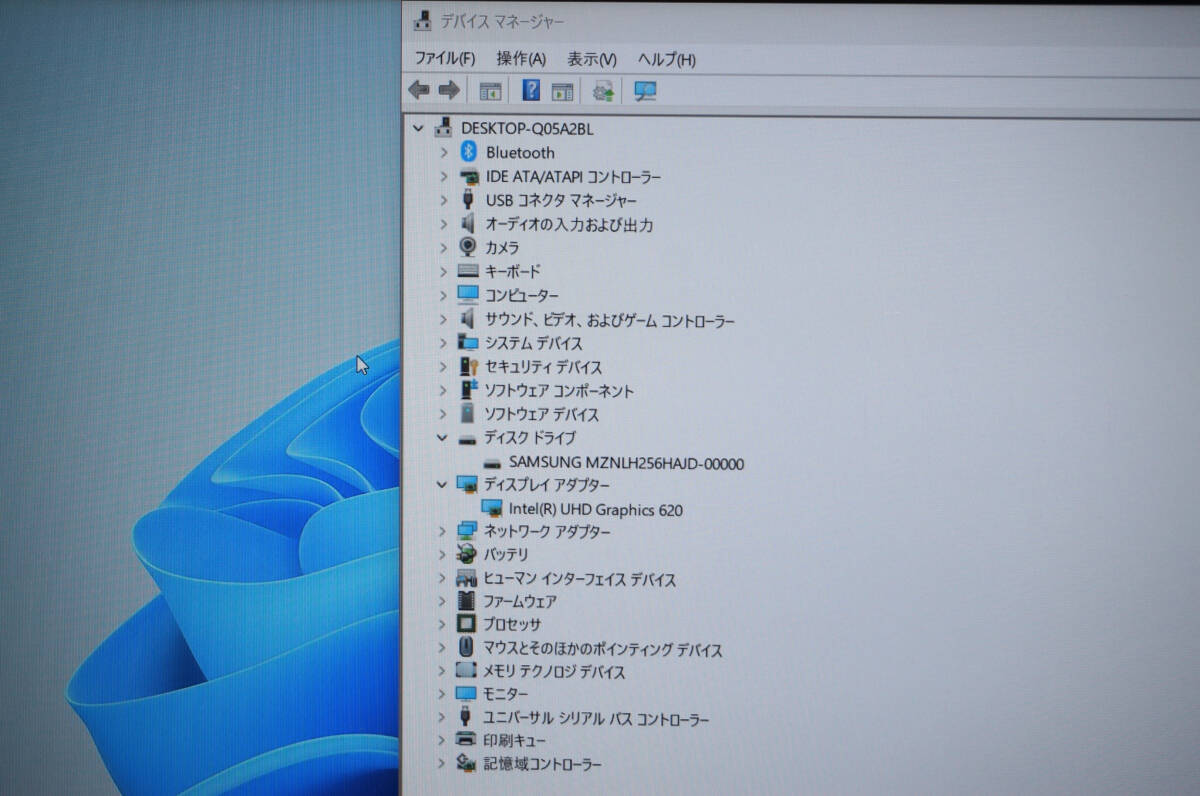This screenshot has width=1200, height=796.
Task: Open the 操作(A) menu
Action: coord(521,59)
